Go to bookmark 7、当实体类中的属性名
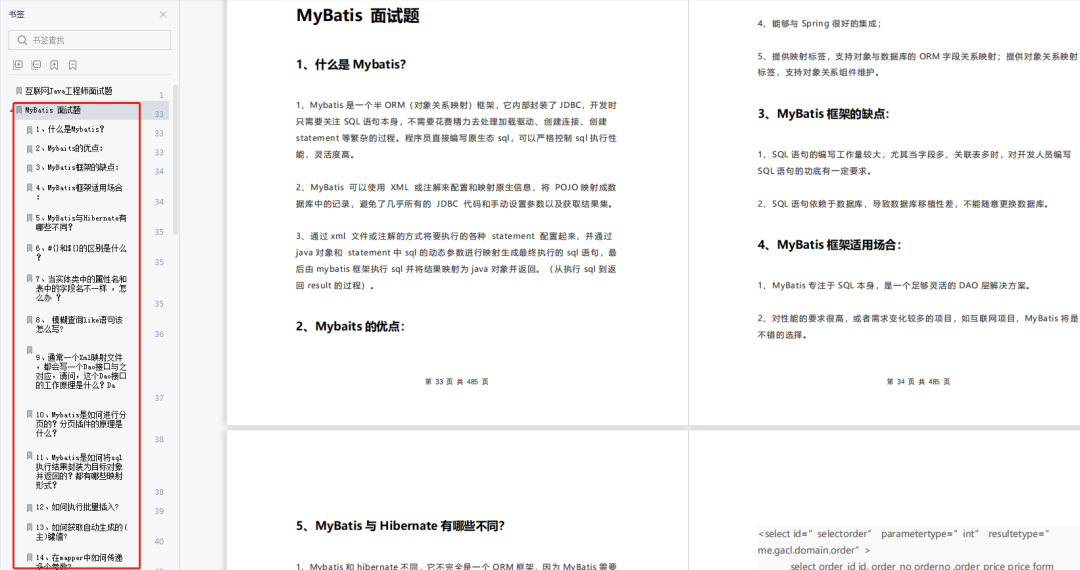Screen dimensions: 1080x570 tap(81, 288)
